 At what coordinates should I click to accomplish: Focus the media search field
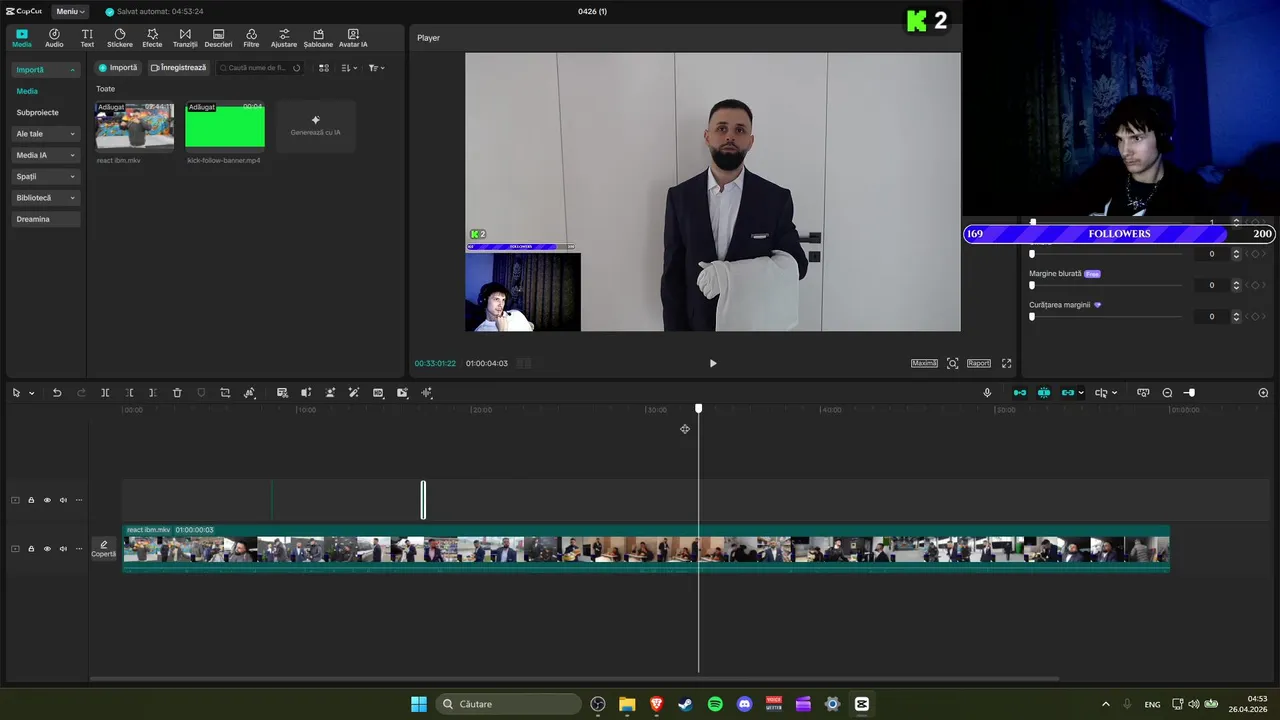258,68
